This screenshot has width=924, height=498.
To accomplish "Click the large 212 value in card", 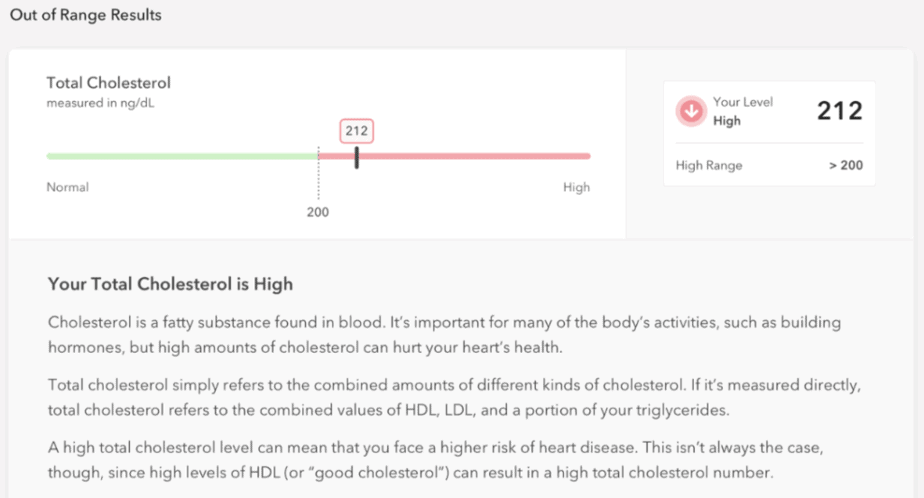I will pos(840,111).
